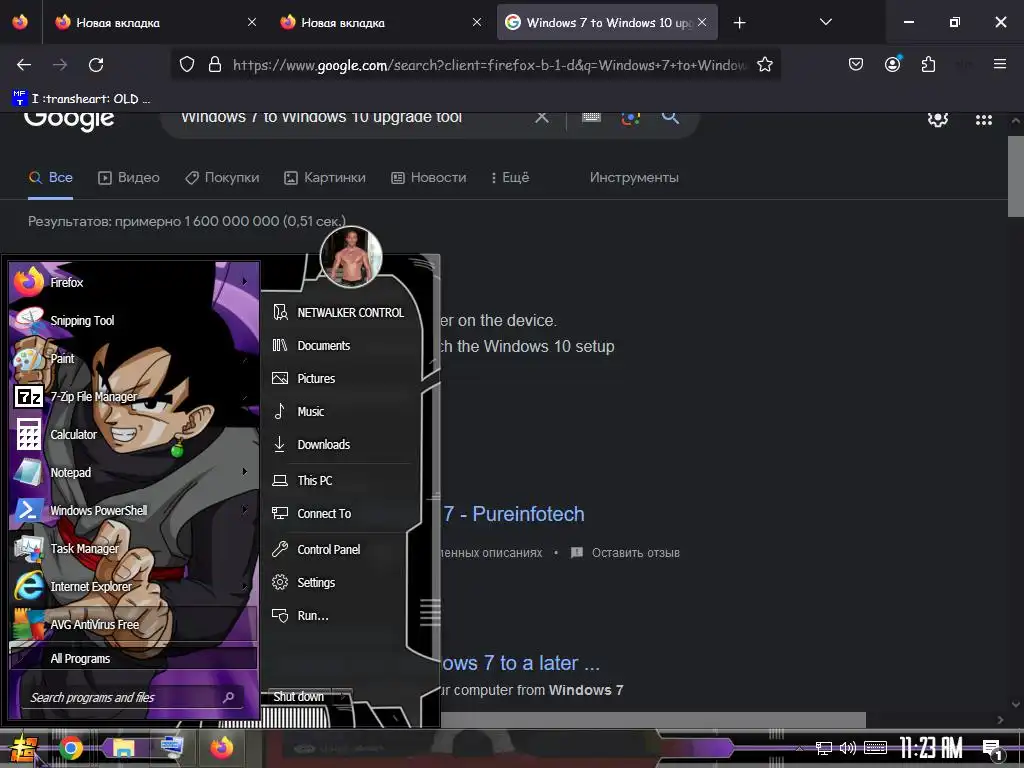Open the list all tabs dropdown
The width and height of the screenshot is (1024, 768).
pyautogui.click(x=826, y=22)
